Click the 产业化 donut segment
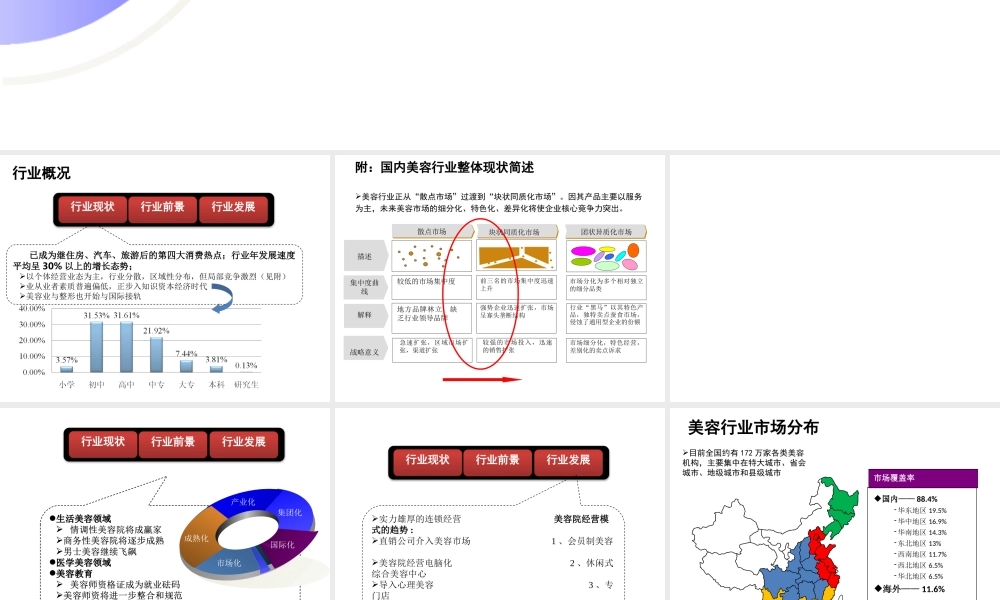1000x600 pixels. [243, 502]
